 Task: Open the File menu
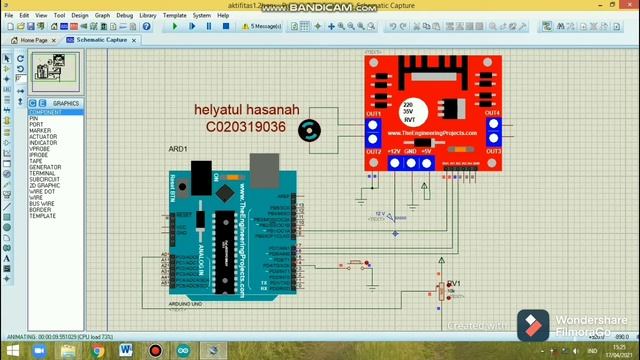pyautogui.click(x=9, y=16)
